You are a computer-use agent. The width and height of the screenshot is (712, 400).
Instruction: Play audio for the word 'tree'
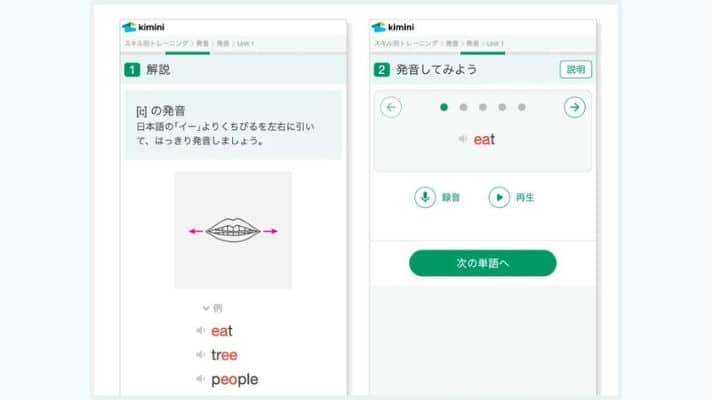[x=200, y=355]
